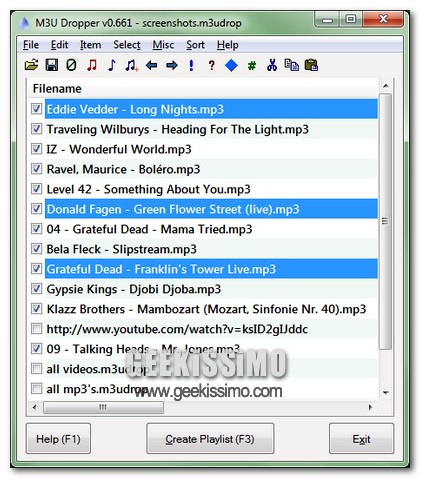Viewport: 421px width, 479px height.
Task: Click the Create Playlist (F3) button
Action: (210, 439)
